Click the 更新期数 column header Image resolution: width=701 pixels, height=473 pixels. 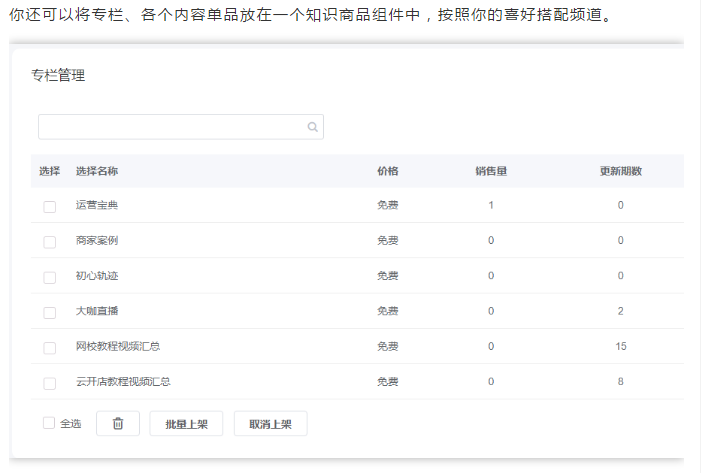click(620, 171)
